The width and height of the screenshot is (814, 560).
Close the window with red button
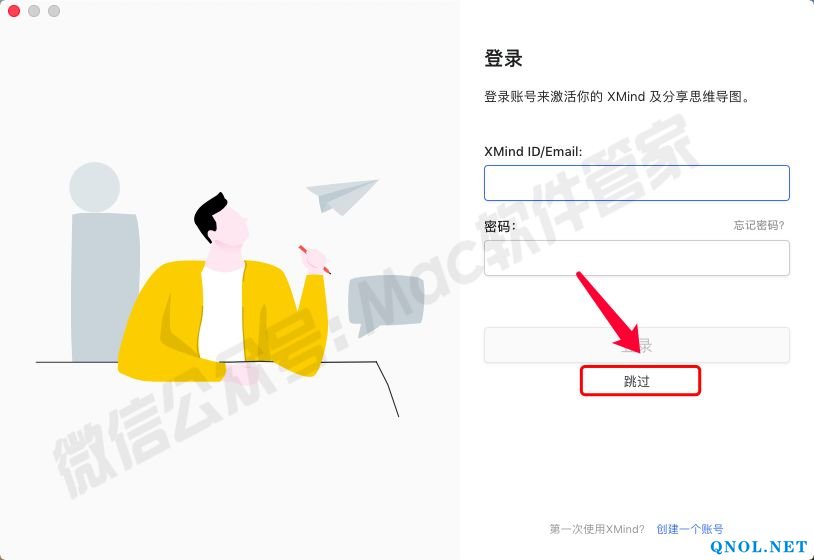14,11
